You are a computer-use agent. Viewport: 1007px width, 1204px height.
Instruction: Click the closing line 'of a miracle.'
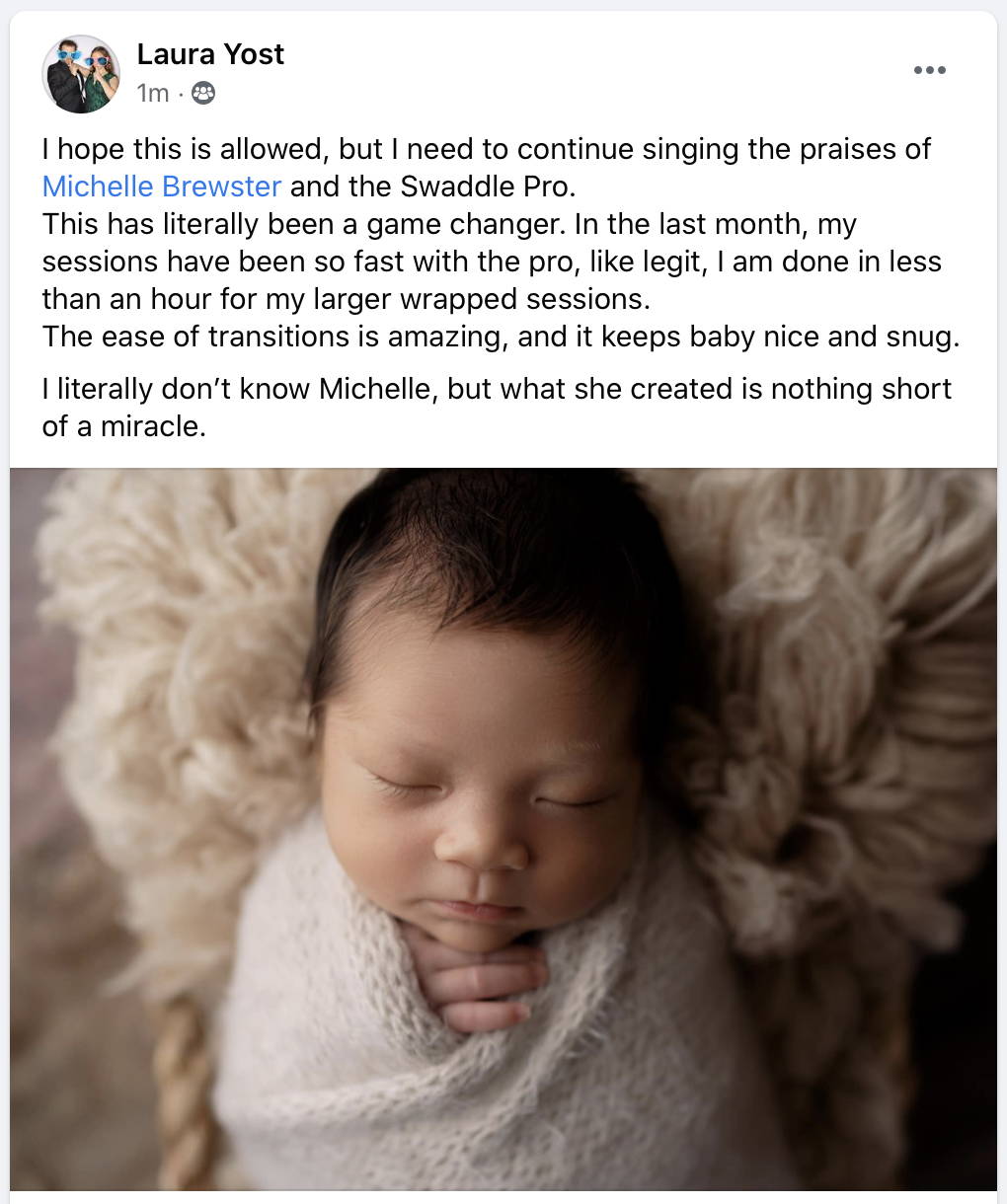point(123,425)
